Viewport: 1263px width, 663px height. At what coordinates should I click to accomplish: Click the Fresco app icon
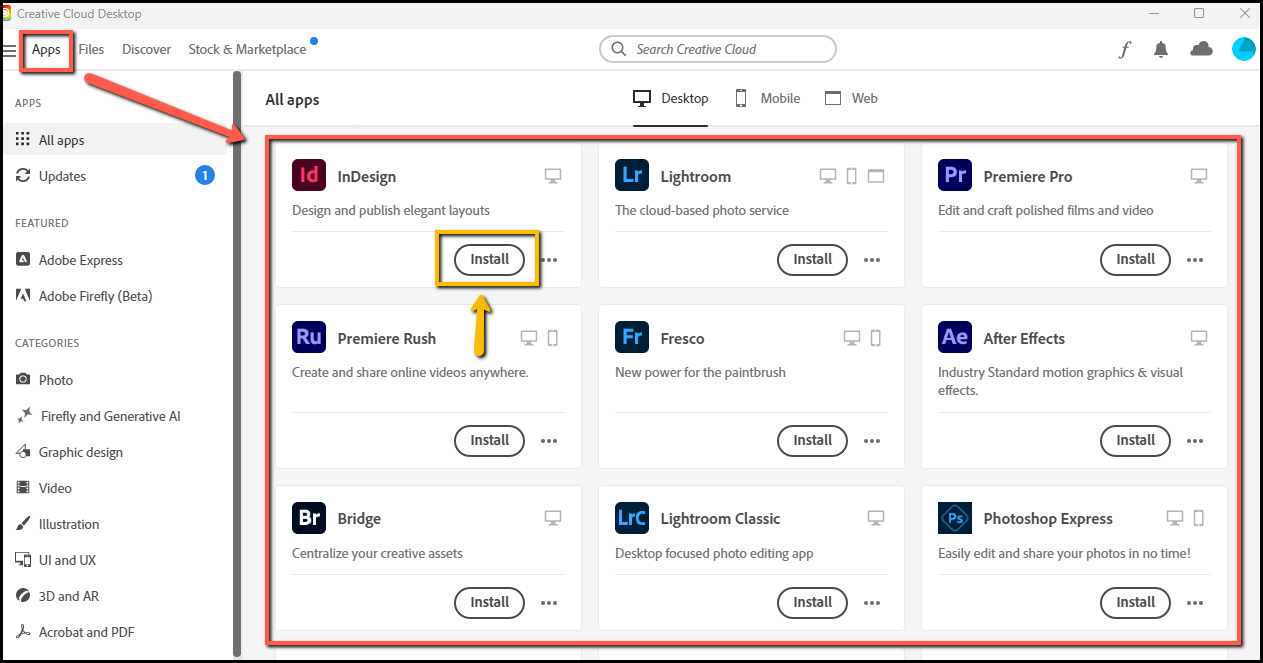click(x=632, y=338)
